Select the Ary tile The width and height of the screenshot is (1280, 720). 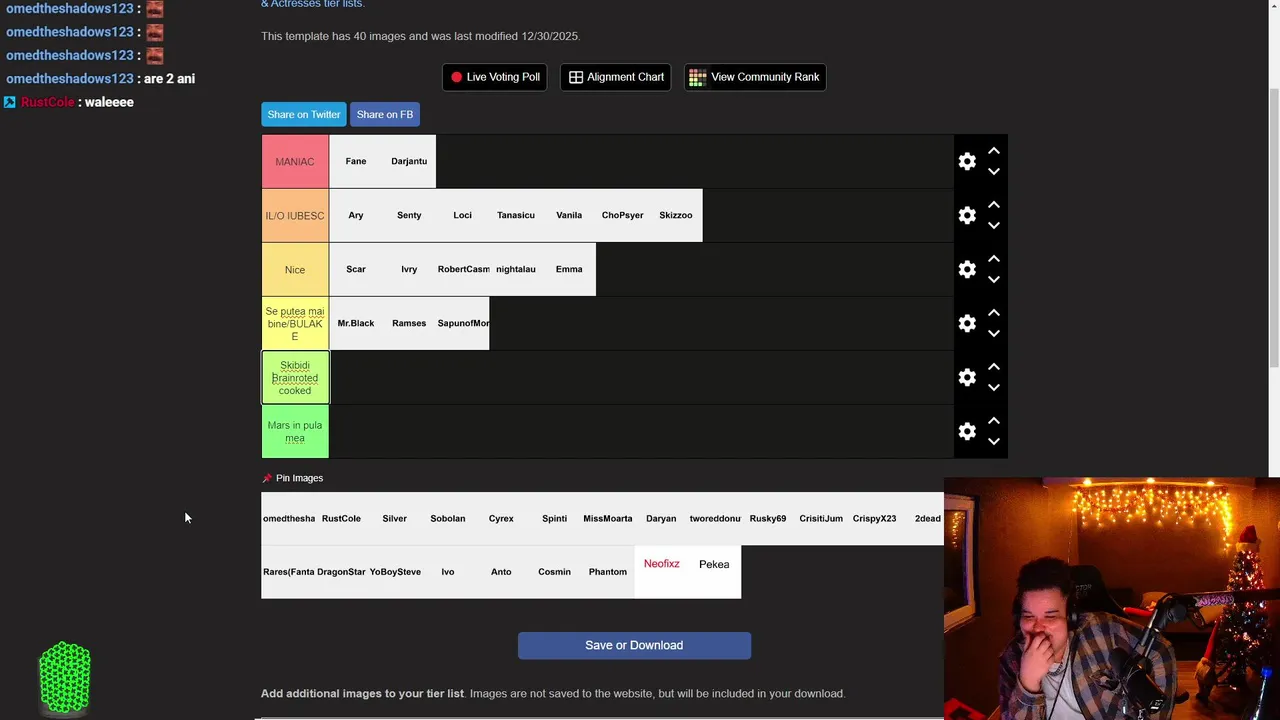click(x=356, y=215)
